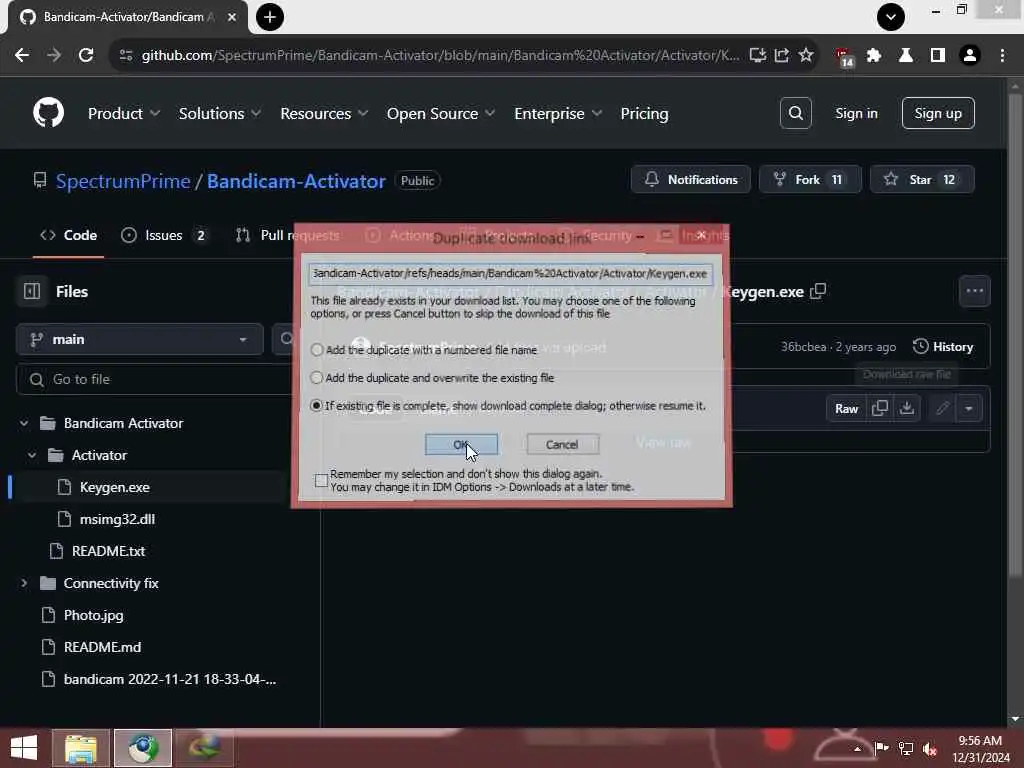This screenshot has width=1024, height=768.
Task: Open the three-dot more file actions button
Action: [x=974, y=291]
